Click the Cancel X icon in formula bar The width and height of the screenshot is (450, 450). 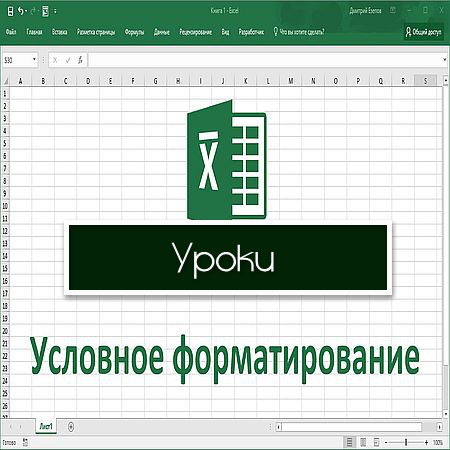pos(55,60)
